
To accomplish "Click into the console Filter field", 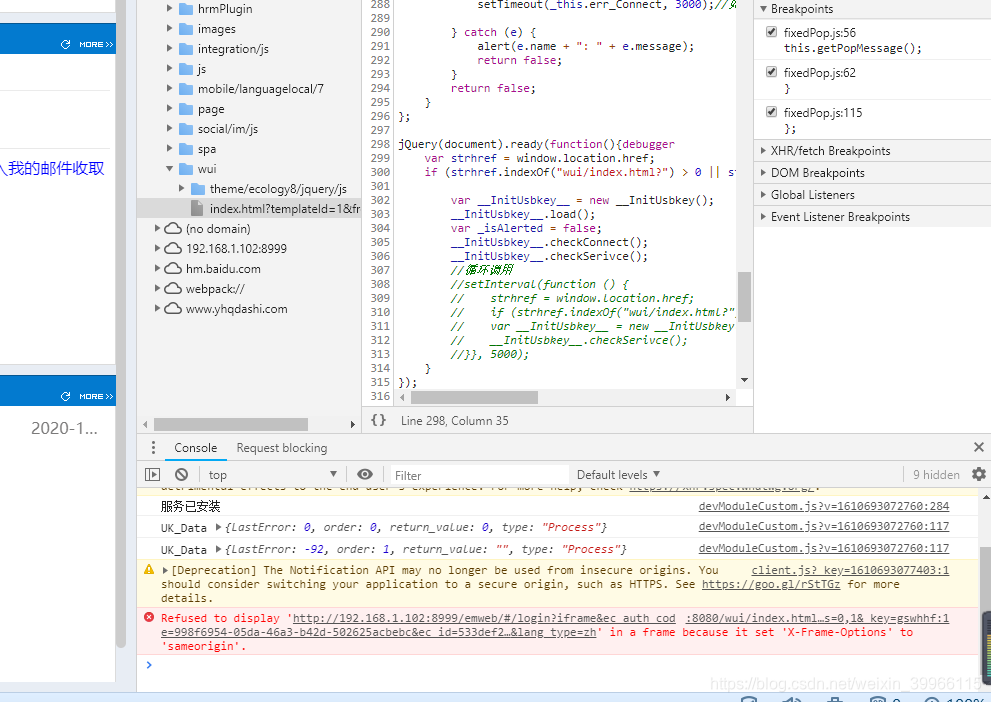I will [x=479, y=475].
